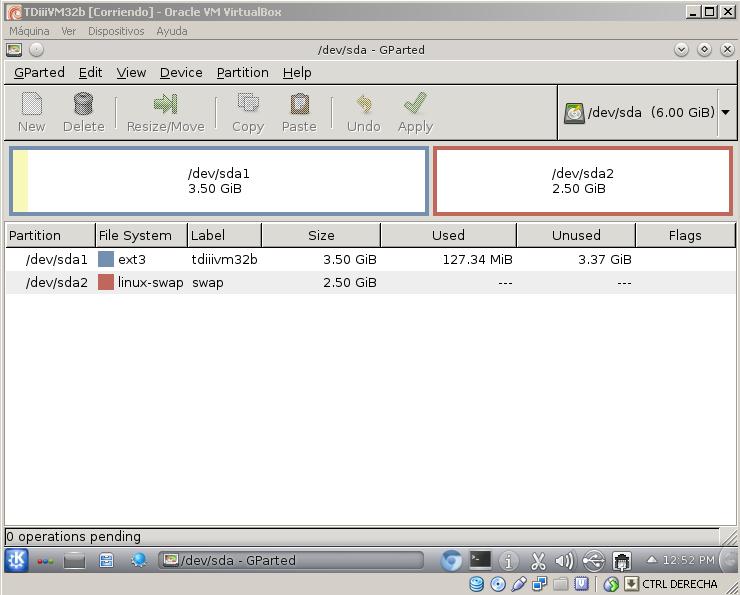
Task: Expand hidden system tray icons arrow
Action: coord(651,560)
